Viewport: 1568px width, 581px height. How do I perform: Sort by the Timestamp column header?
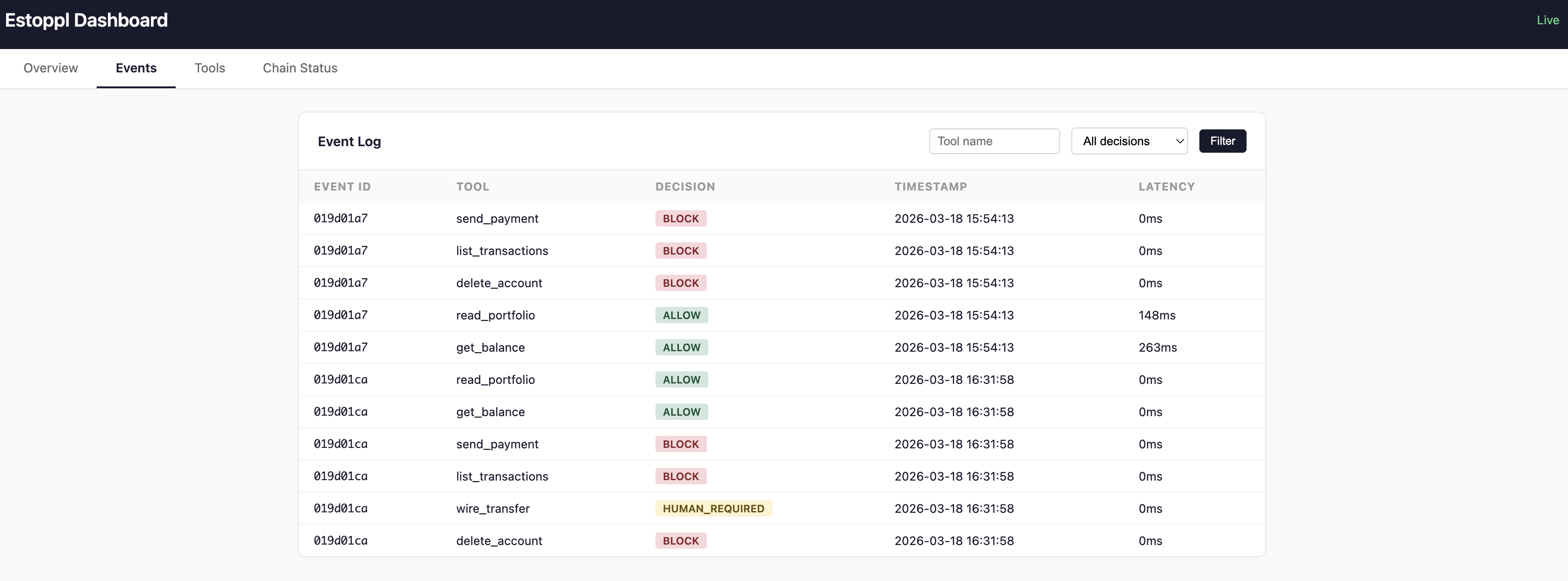[930, 186]
